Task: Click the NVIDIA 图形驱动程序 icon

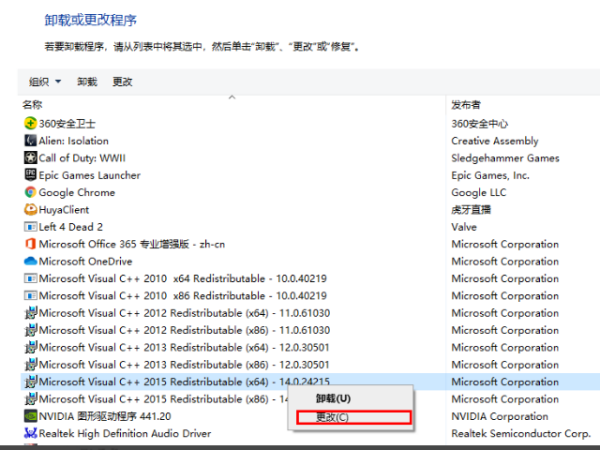Action: click(x=30, y=416)
